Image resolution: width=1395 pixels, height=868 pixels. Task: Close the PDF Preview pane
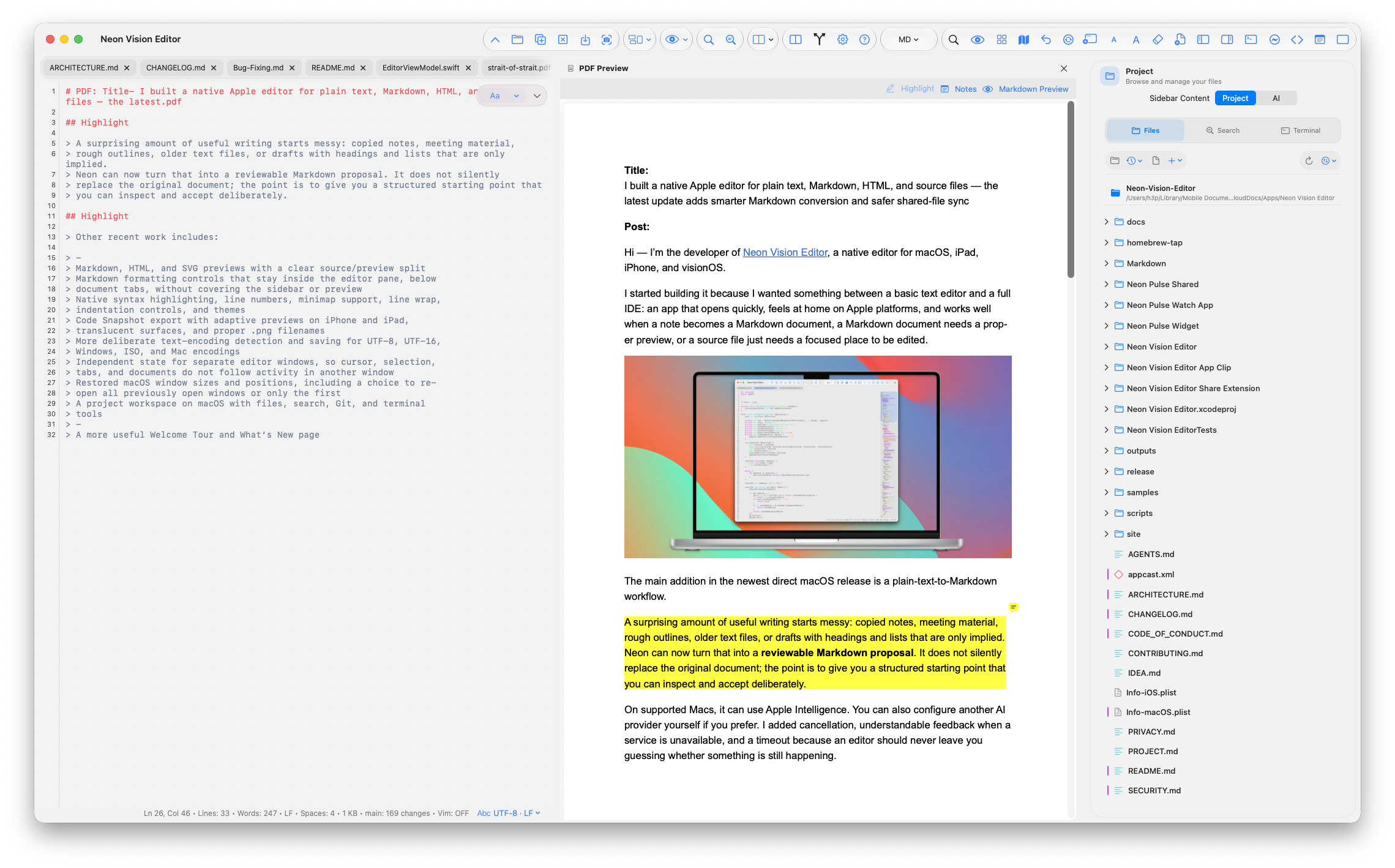[x=1064, y=69]
